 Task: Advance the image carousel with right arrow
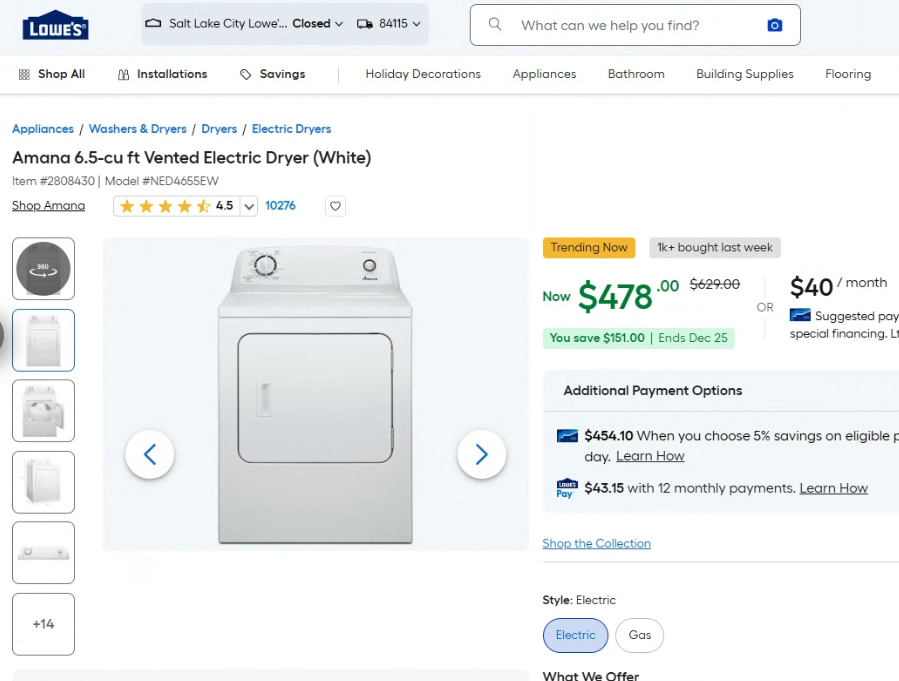pos(482,454)
